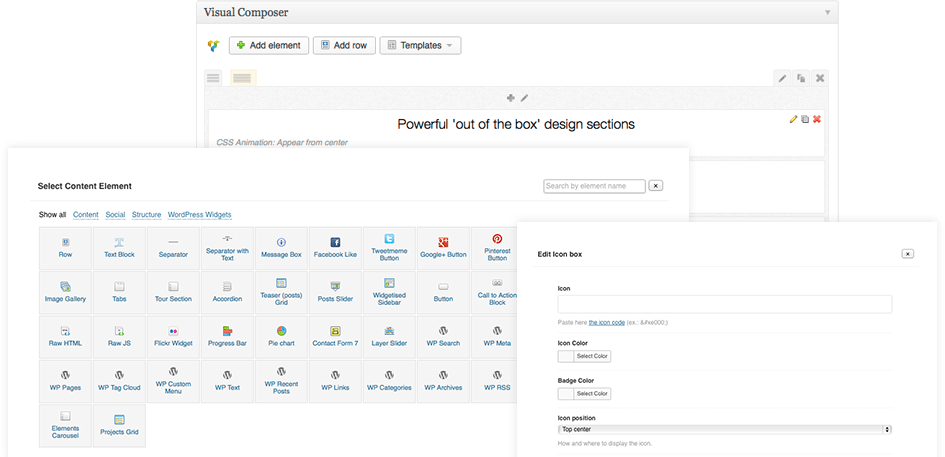Insert the Facebook Like element
This screenshot has height=457, width=945.
tap(335, 248)
